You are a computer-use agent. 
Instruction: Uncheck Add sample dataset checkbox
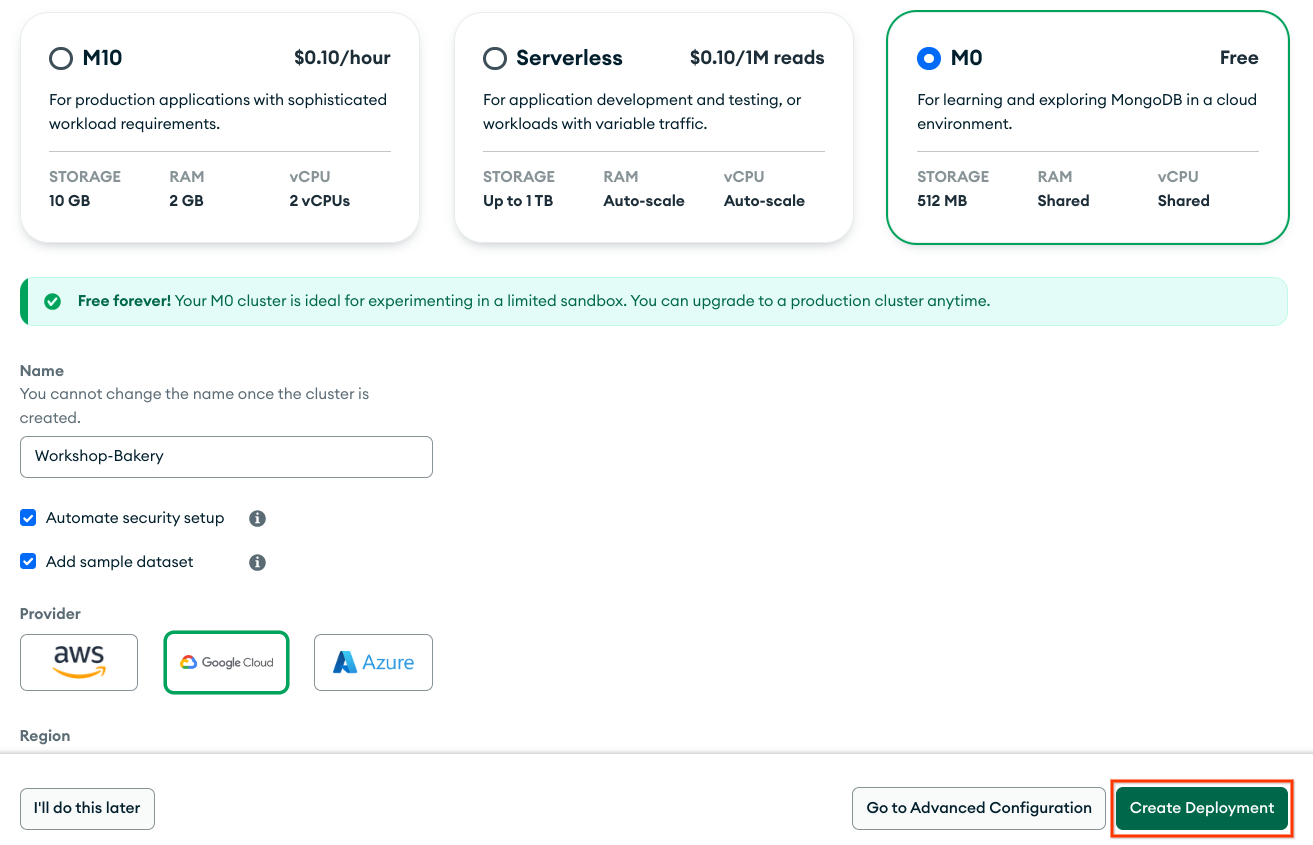point(28,561)
